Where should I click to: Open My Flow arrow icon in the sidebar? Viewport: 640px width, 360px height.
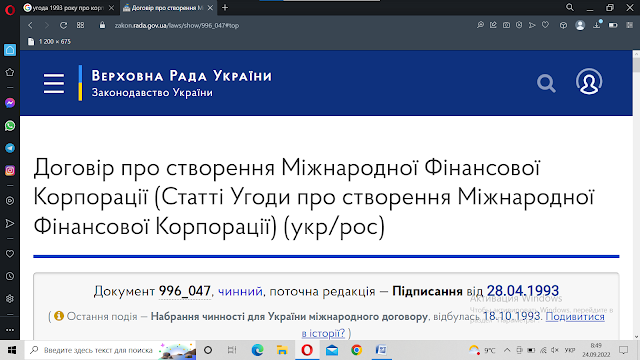(10, 223)
